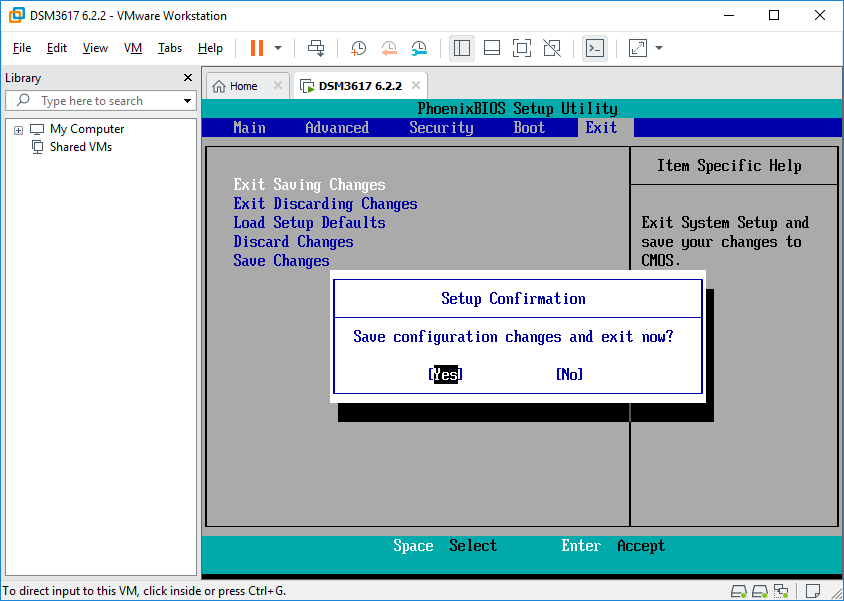Click the hard disk status icon
The width and height of the screenshot is (844, 601).
(739, 591)
